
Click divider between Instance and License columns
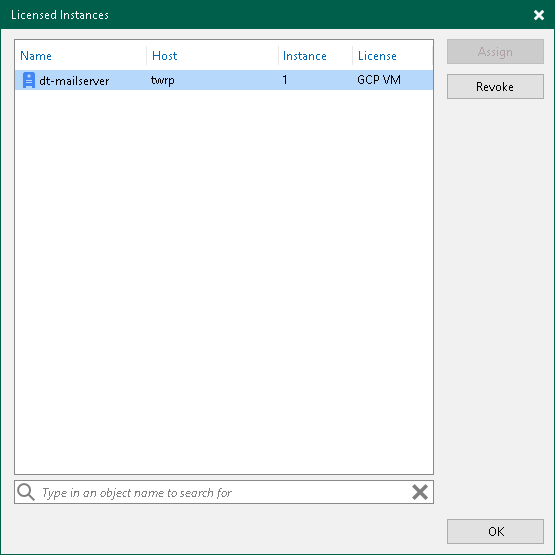353,55
